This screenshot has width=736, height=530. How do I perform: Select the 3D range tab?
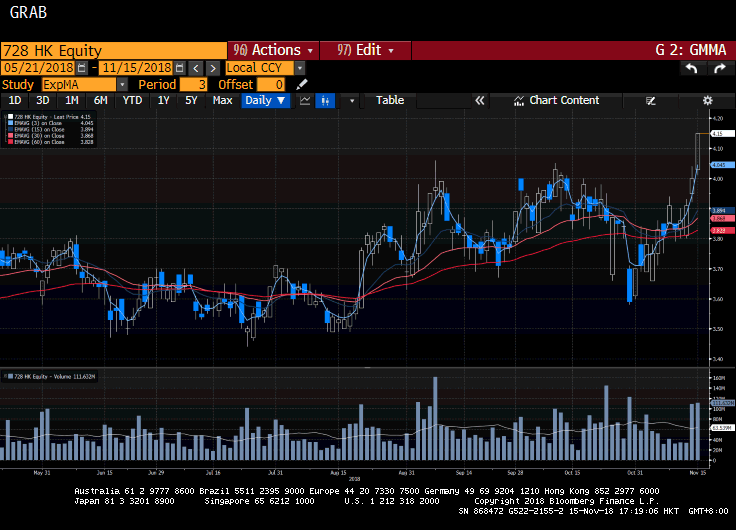(x=43, y=100)
